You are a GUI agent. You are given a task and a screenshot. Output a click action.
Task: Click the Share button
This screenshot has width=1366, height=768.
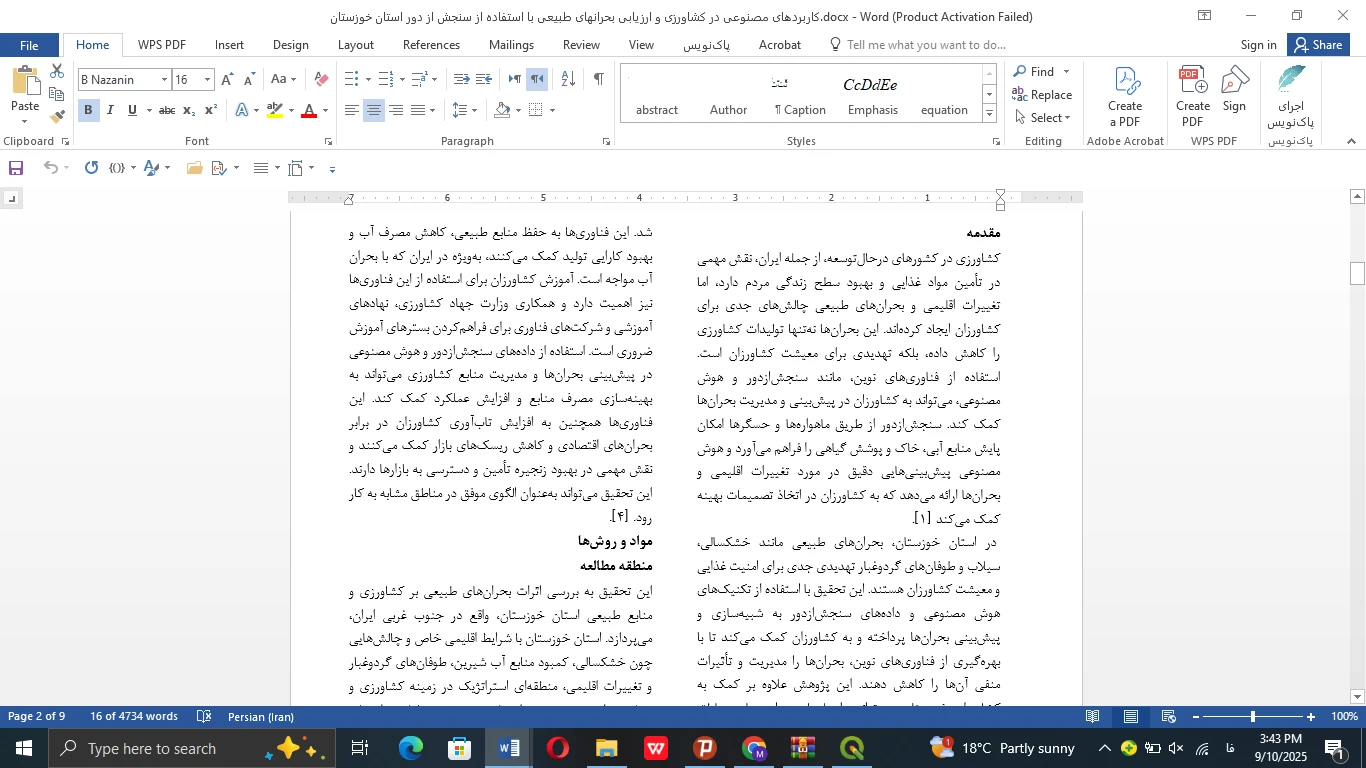coord(1317,45)
